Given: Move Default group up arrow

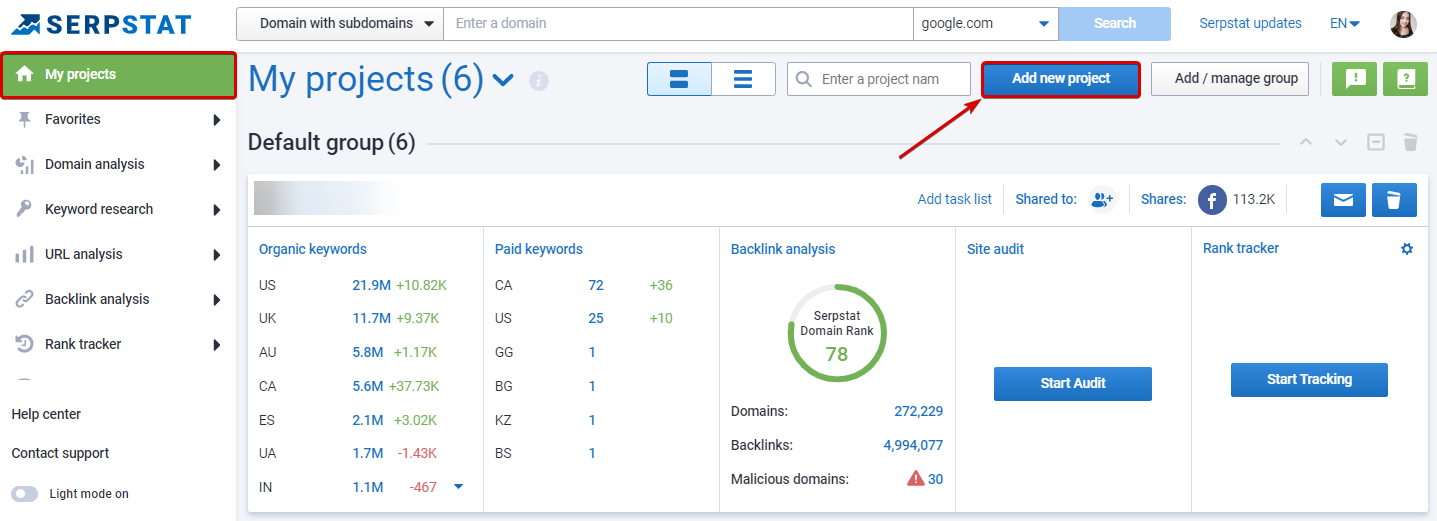Looking at the screenshot, I should pos(1306,143).
